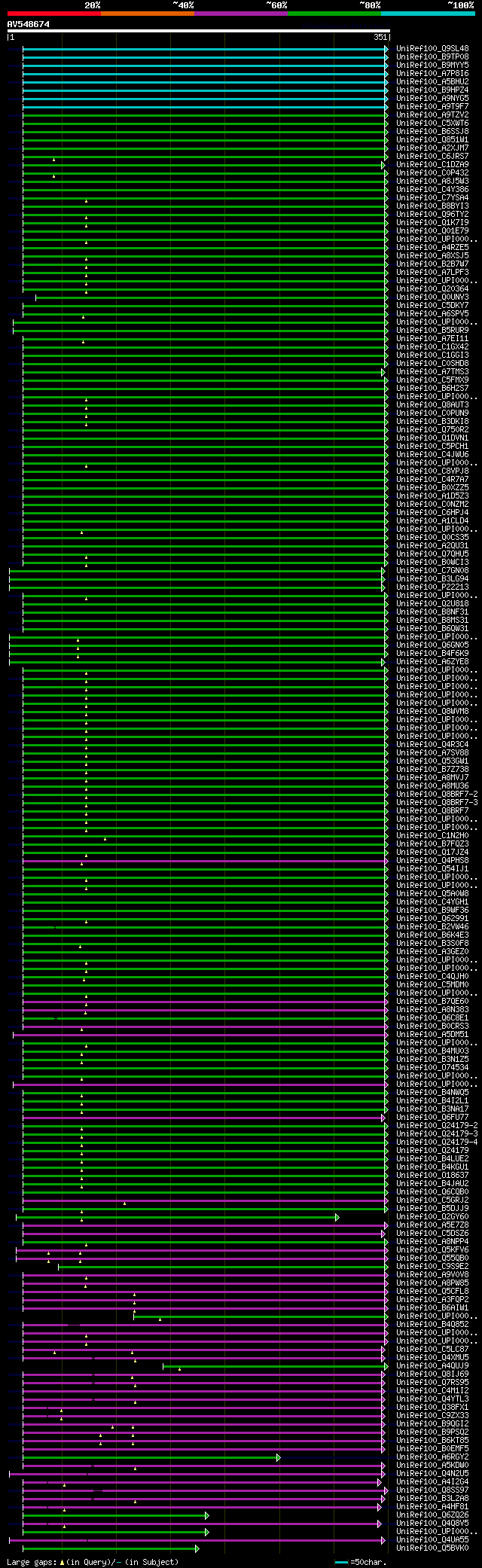Click the short green bar for UniRef100_Q6ZQ26
Image resolution: width=482 pixels, height=1568 pixels.
click(x=115, y=1515)
